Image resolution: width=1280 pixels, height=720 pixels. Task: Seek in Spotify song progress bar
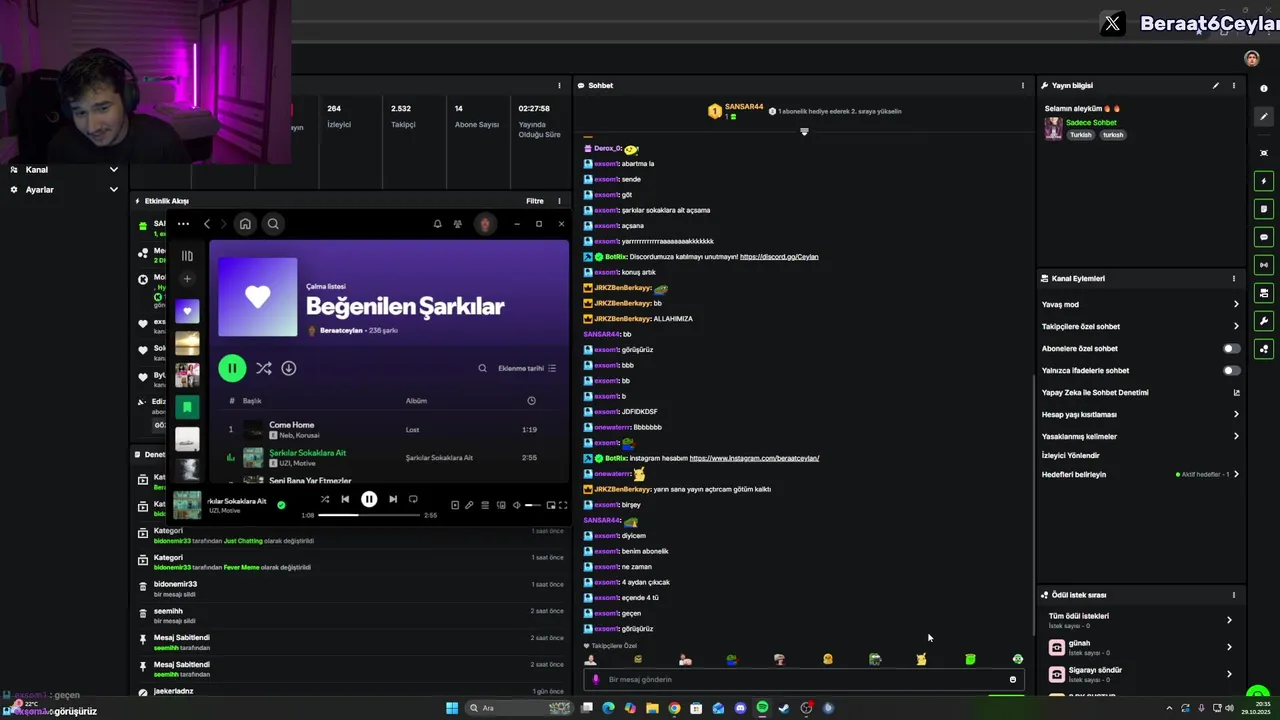pos(371,515)
